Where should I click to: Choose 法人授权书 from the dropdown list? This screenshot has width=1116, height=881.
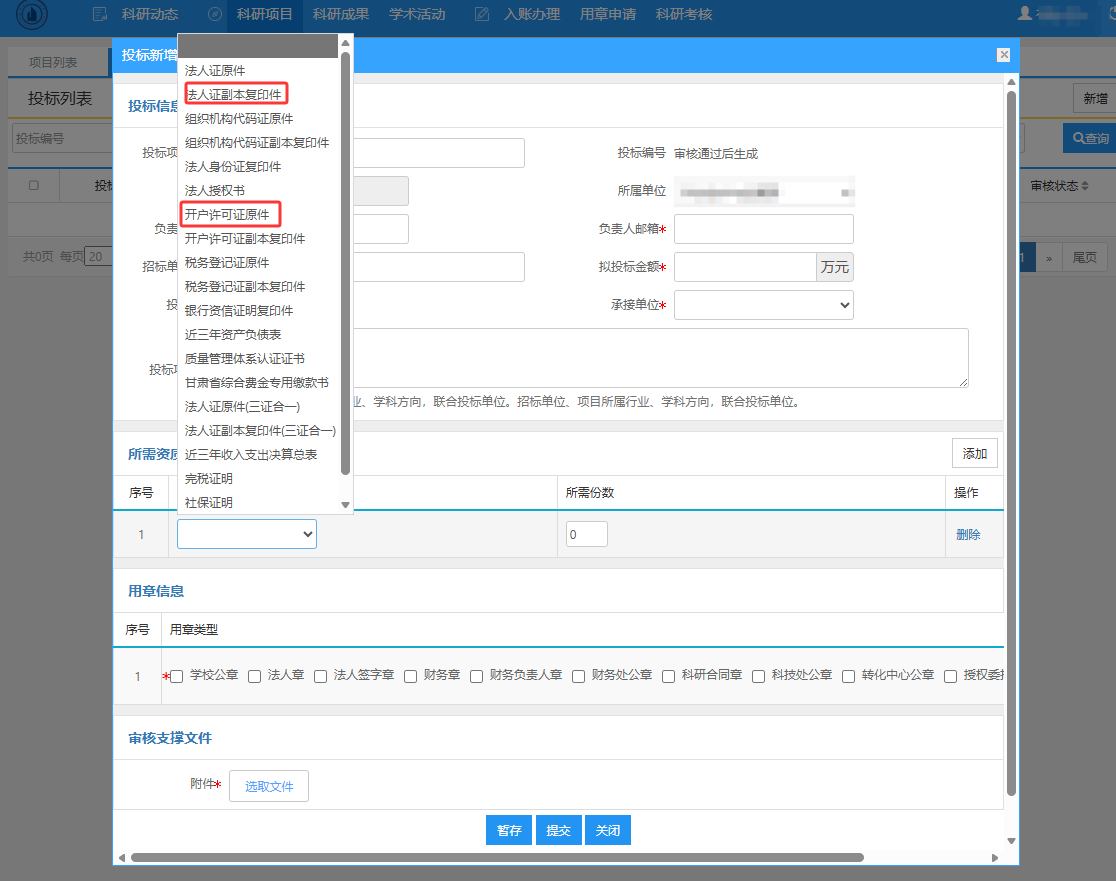[214, 191]
